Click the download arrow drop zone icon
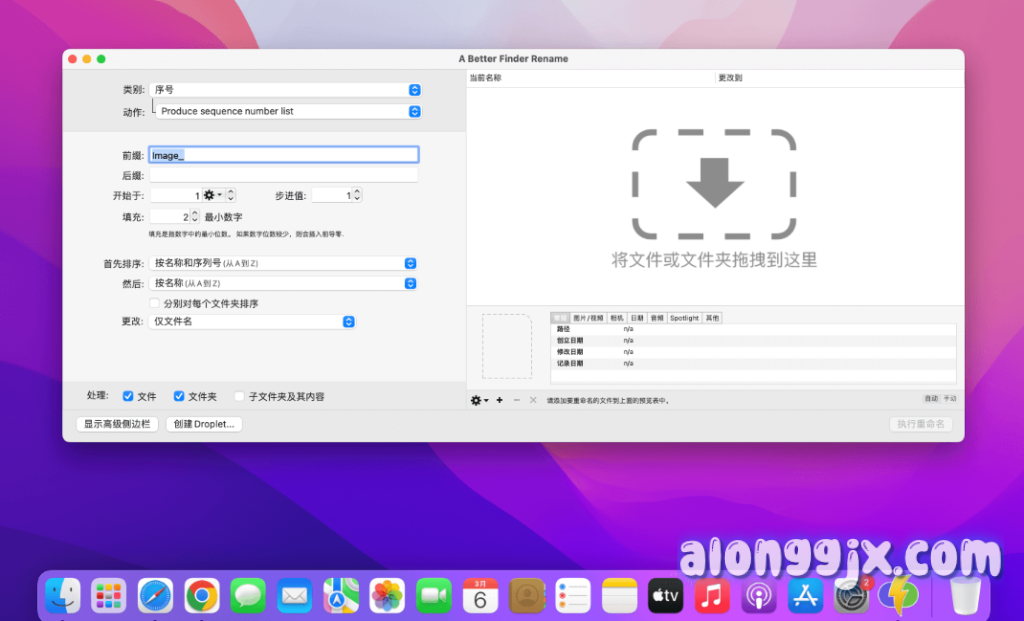Image resolution: width=1024 pixels, height=621 pixels. [714, 184]
